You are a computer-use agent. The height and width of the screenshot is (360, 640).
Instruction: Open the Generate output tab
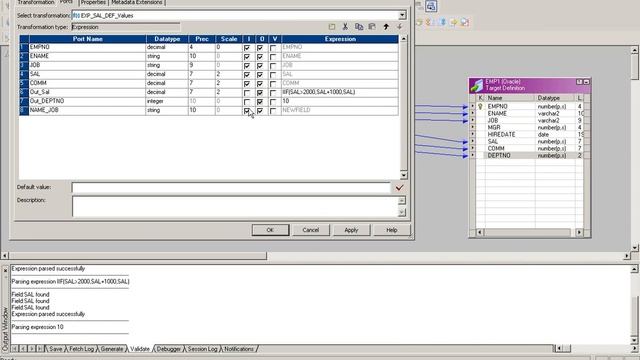click(x=111, y=349)
